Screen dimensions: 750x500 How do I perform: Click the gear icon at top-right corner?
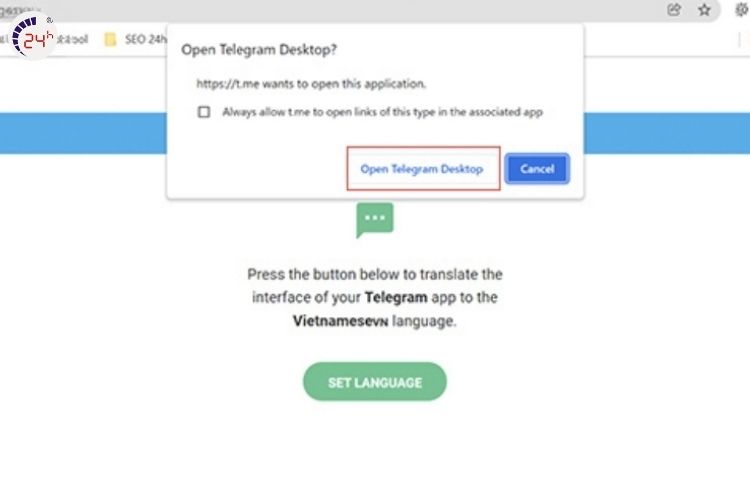point(741,9)
